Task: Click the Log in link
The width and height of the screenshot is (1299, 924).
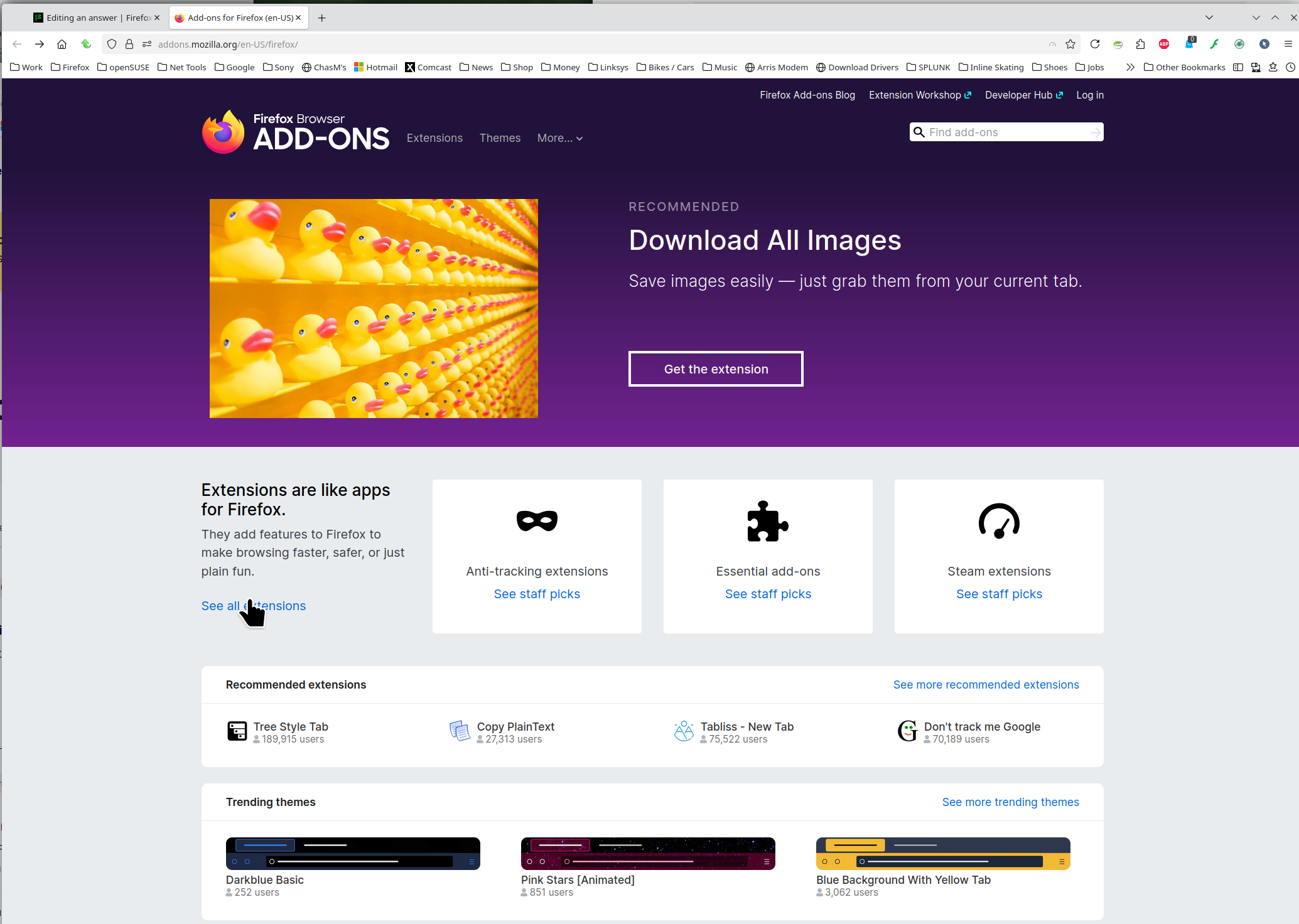Action: pyautogui.click(x=1090, y=95)
